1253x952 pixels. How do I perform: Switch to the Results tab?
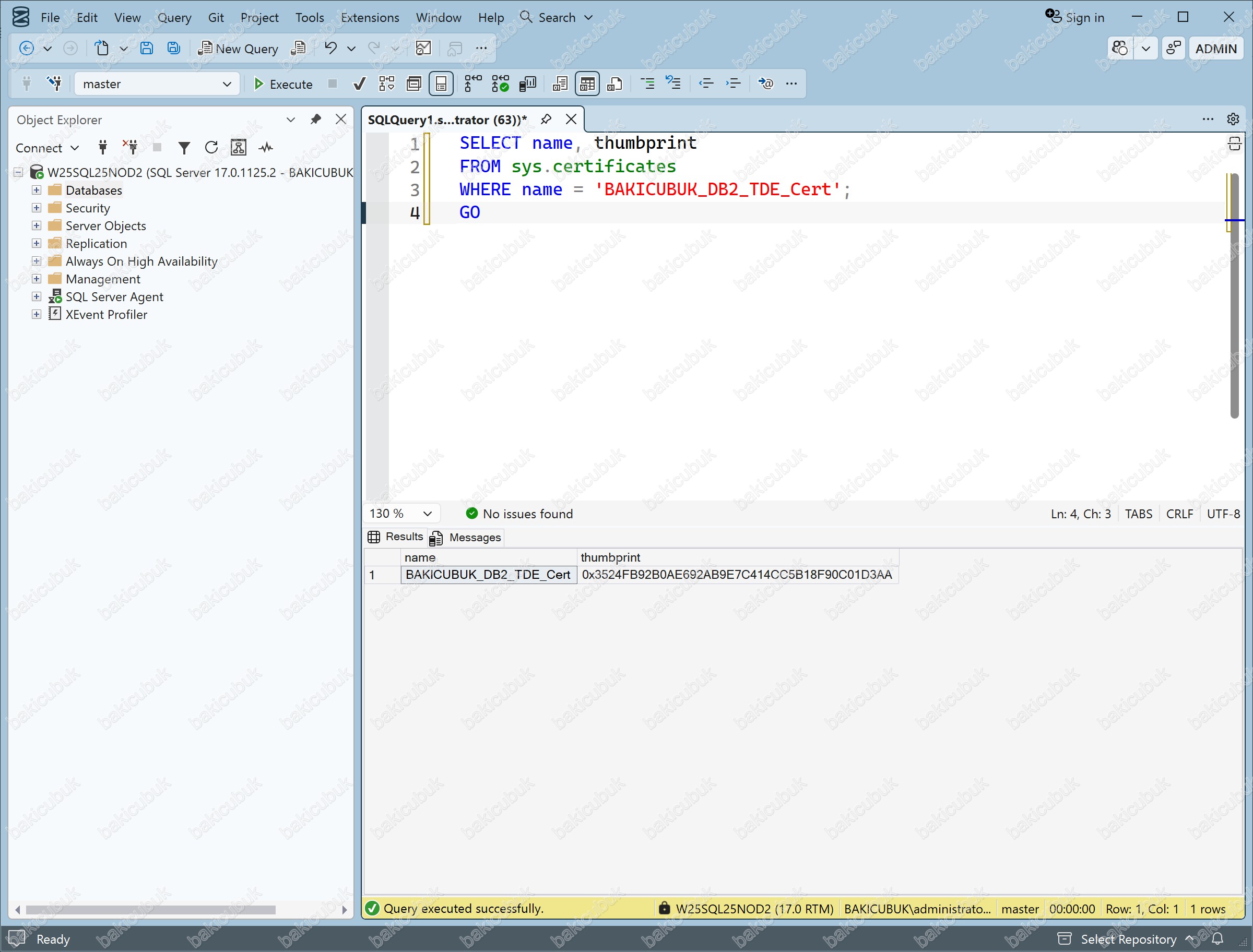(x=396, y=537)
